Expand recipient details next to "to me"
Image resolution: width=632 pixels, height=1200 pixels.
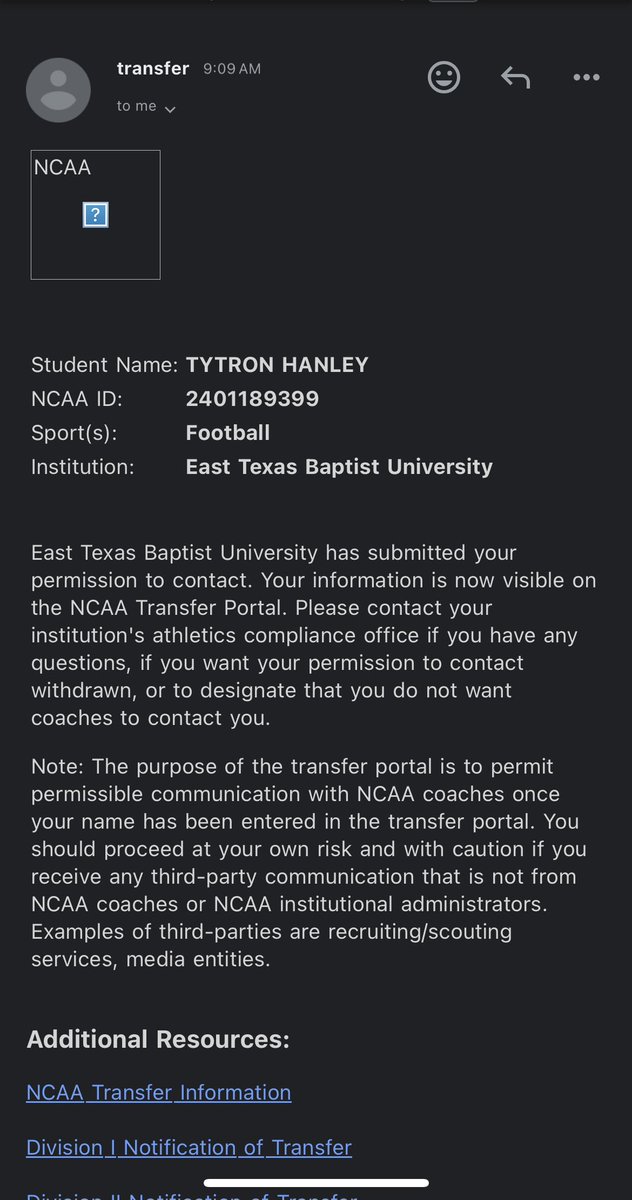[x=170, y=109]
